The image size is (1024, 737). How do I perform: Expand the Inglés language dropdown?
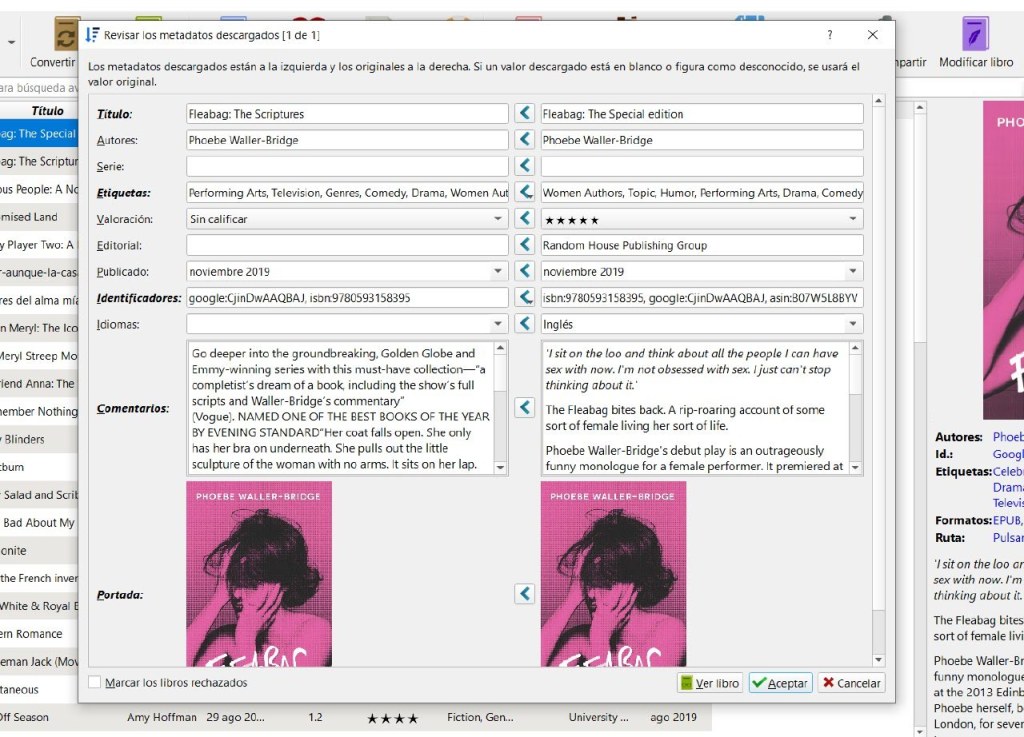[852, 324]
